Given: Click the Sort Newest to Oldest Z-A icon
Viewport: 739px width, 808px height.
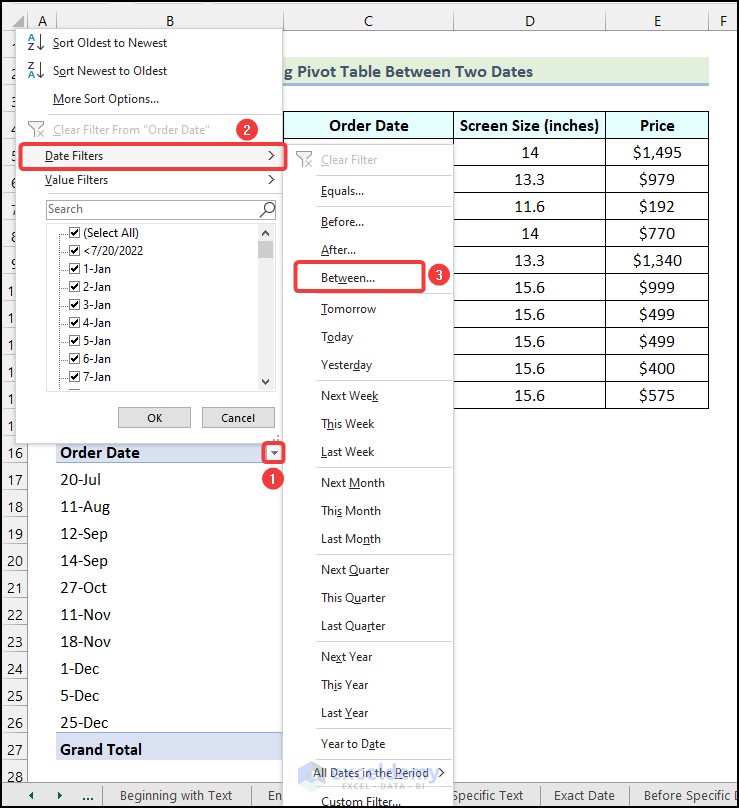Looking at the screenshot, I should tap(36, 70).
